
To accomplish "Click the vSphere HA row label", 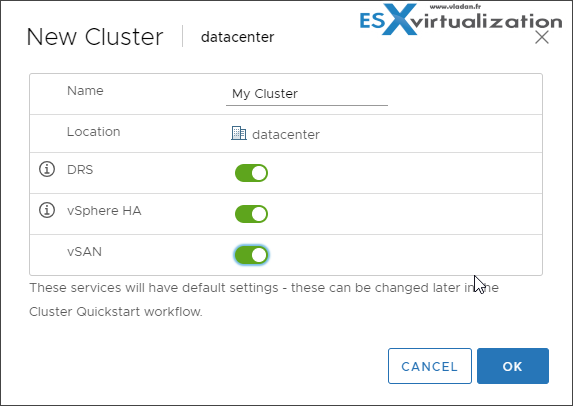I will 104,211.
